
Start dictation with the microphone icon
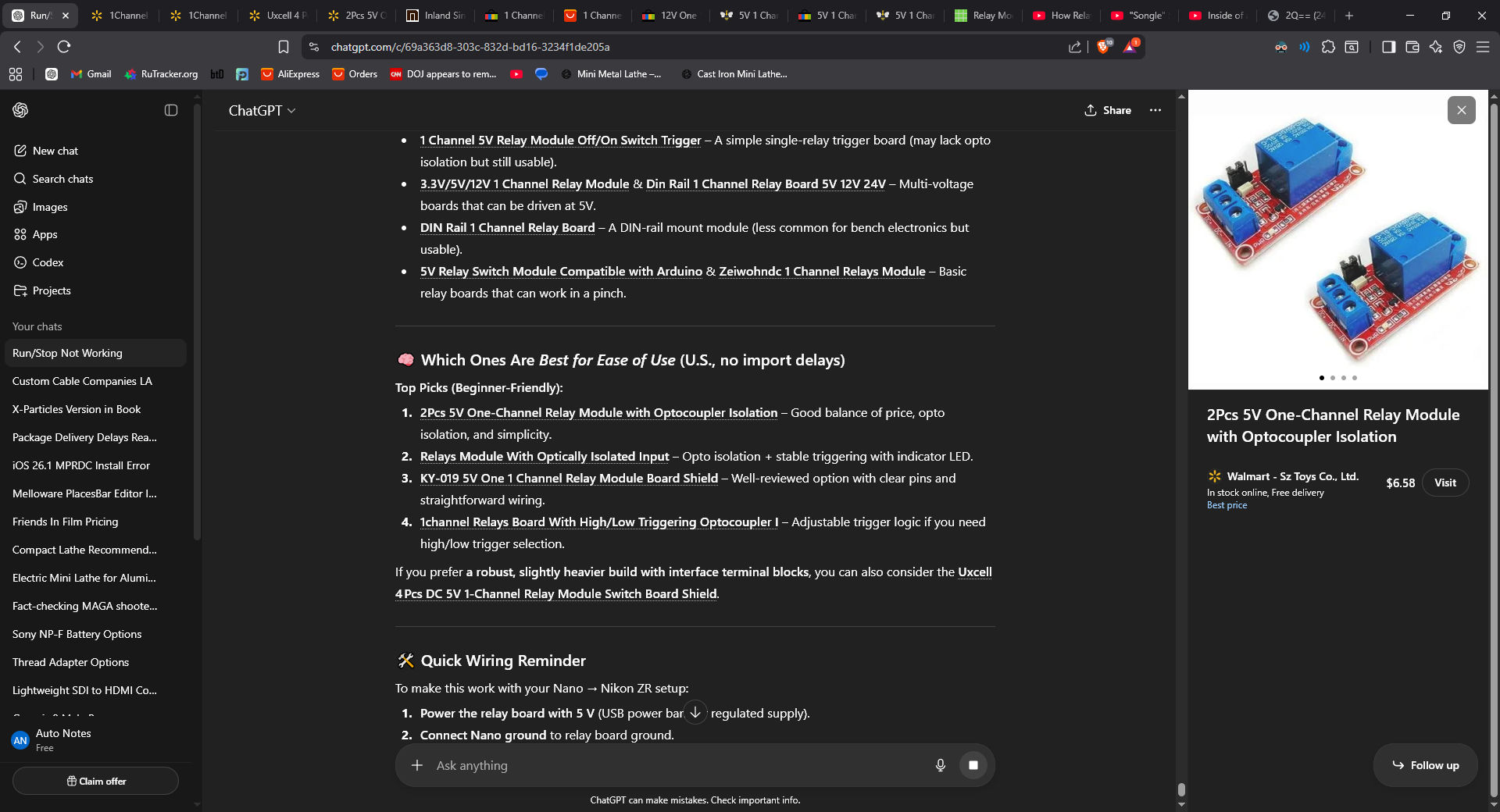coord(941,765)
